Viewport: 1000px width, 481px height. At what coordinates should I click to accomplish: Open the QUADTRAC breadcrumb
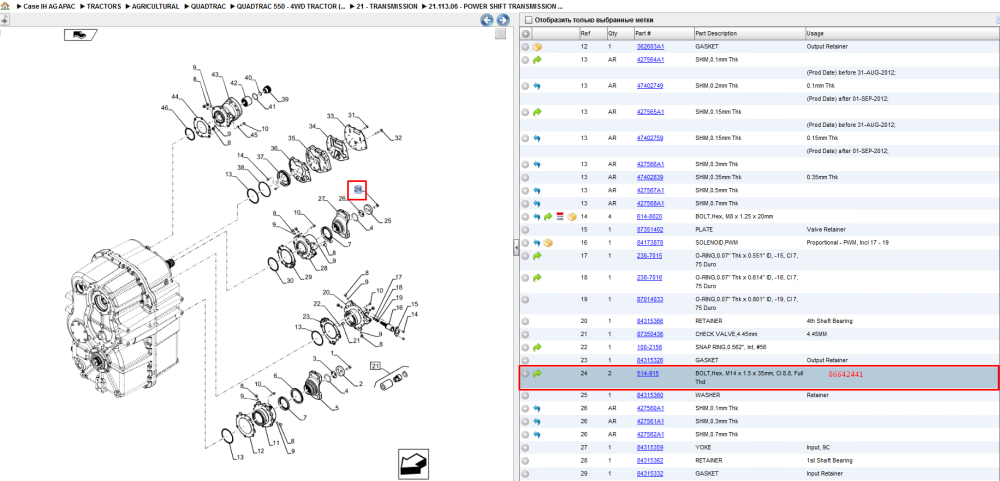point(209,6)
